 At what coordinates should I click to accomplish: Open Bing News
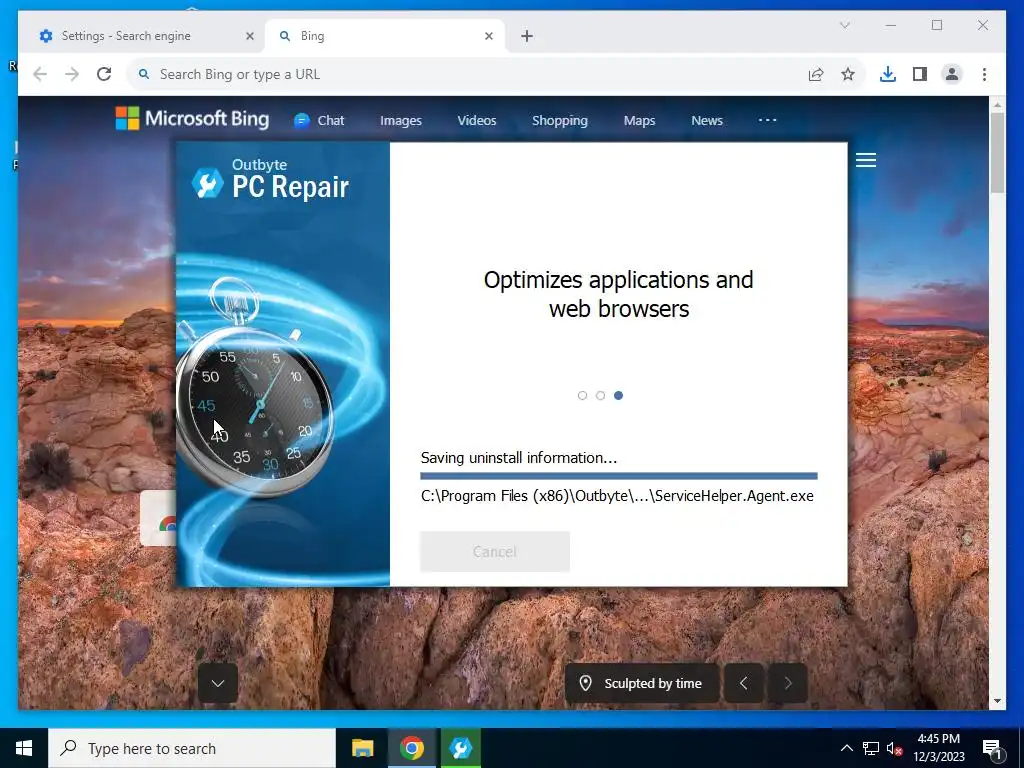(707, 120)
